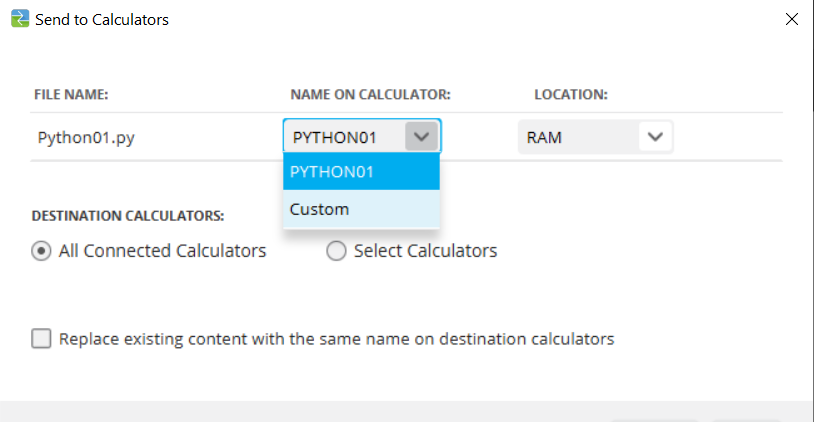
Task: Enable the Replace existing content checkbox
Action: click(x=42, y=339)
